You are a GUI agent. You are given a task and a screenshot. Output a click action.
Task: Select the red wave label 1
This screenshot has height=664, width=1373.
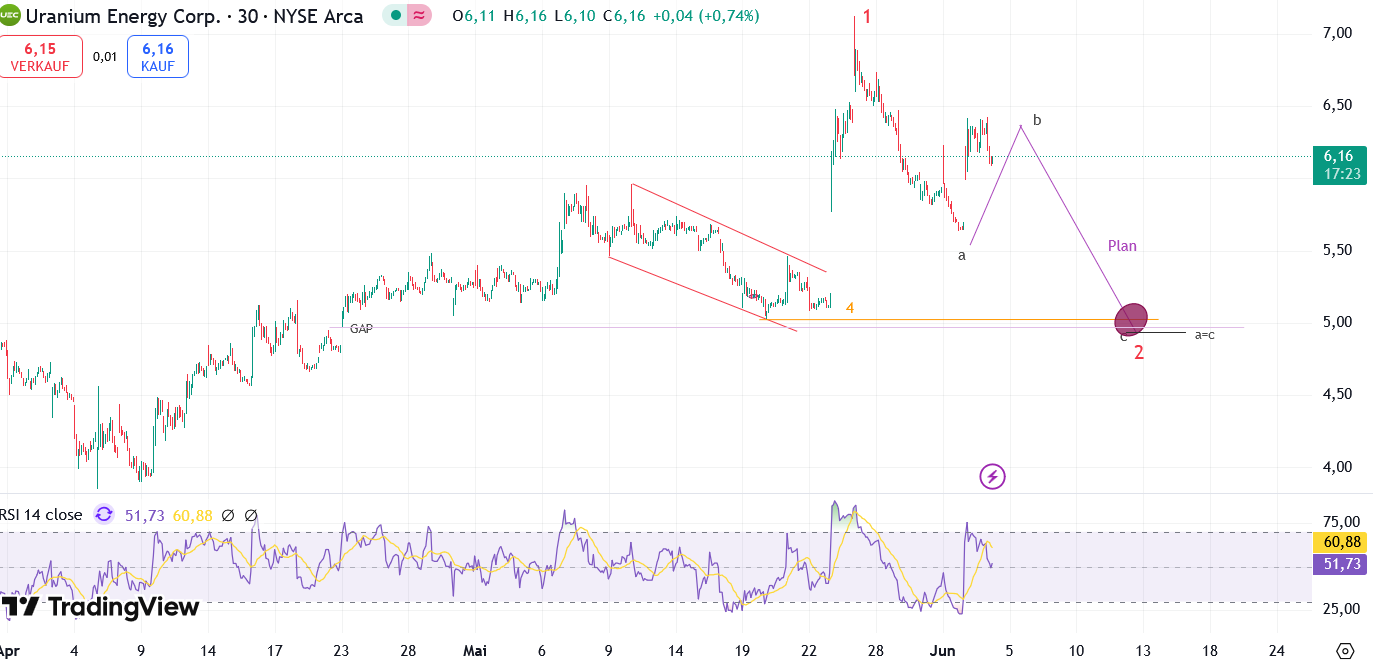pos(867,16)
